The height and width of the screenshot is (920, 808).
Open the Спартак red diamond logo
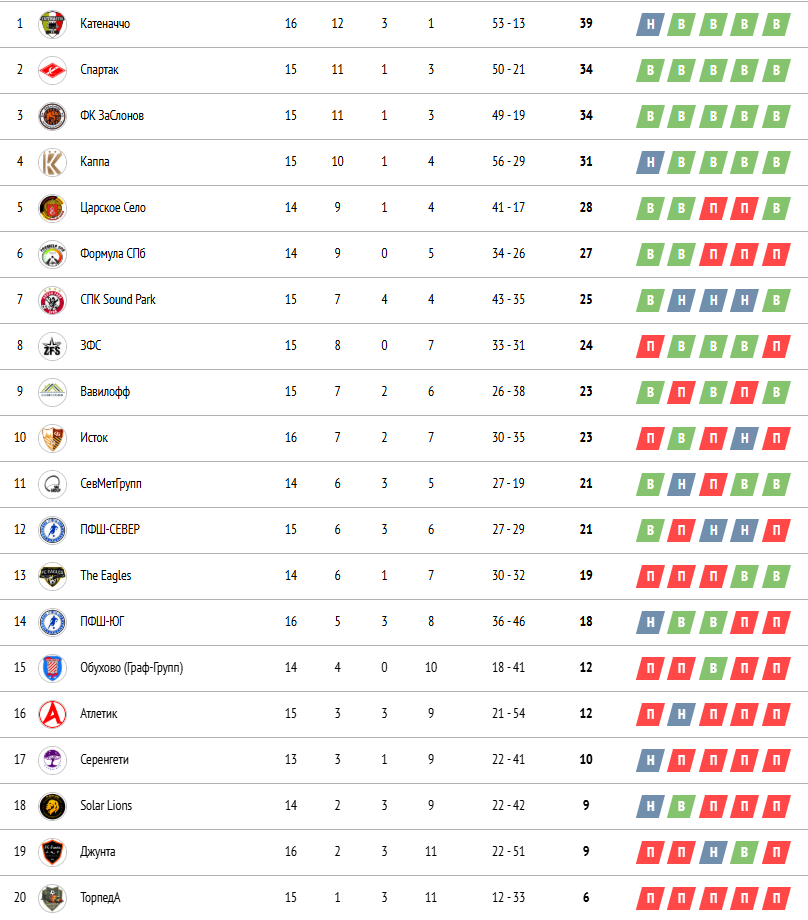tap(52, 70)
